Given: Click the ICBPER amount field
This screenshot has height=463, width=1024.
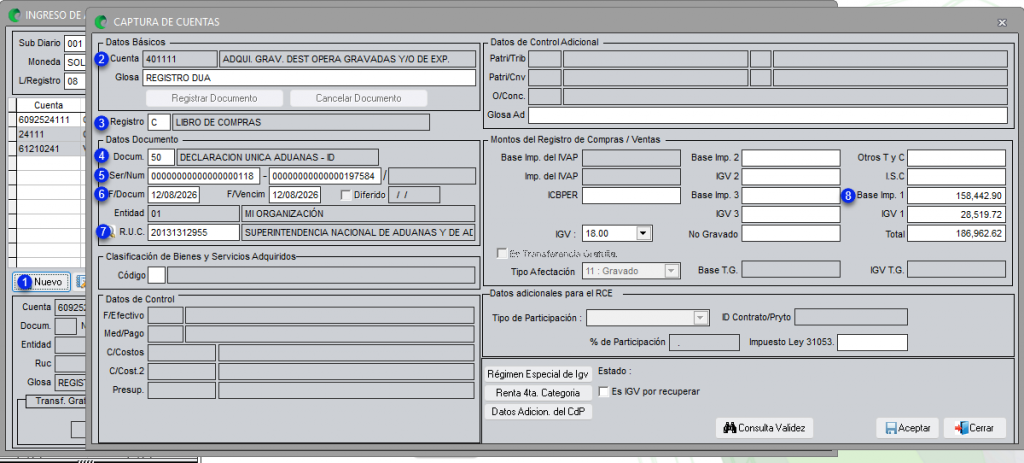Looking at the screenshot, I should [x=632, y=195].
